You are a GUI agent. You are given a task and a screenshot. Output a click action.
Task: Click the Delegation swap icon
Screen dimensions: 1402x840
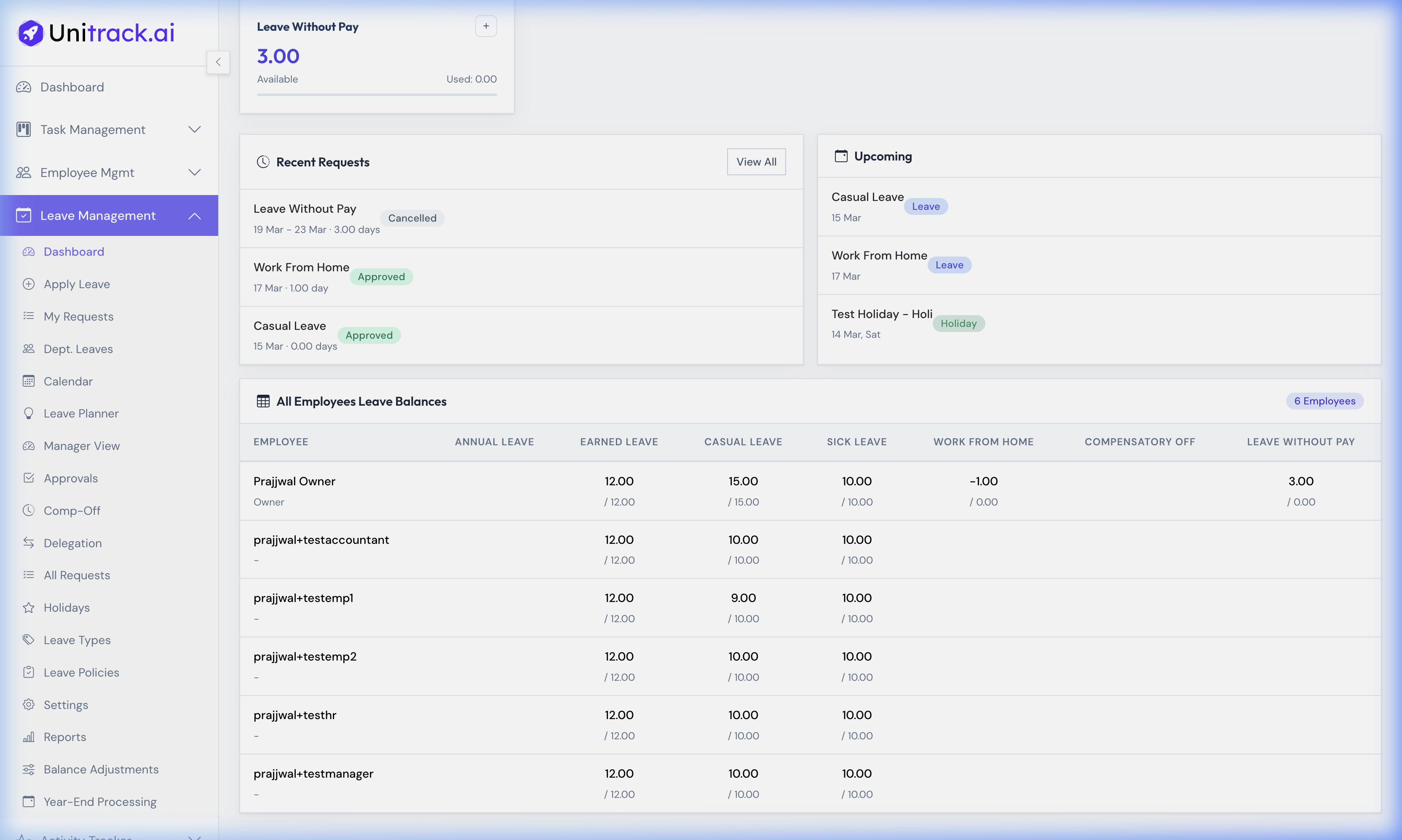pos(29,542)
